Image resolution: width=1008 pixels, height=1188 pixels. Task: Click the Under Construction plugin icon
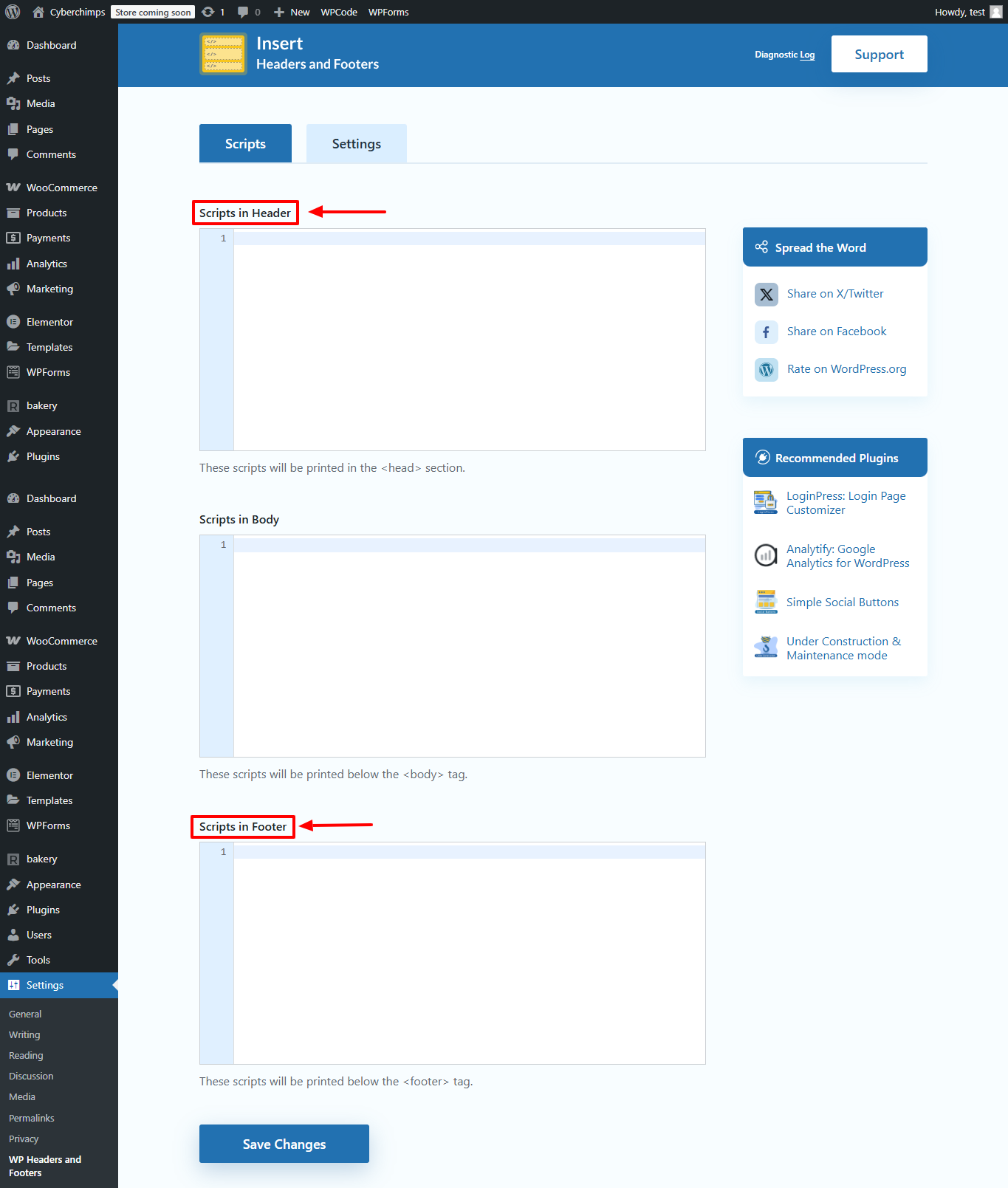(766, 648)
